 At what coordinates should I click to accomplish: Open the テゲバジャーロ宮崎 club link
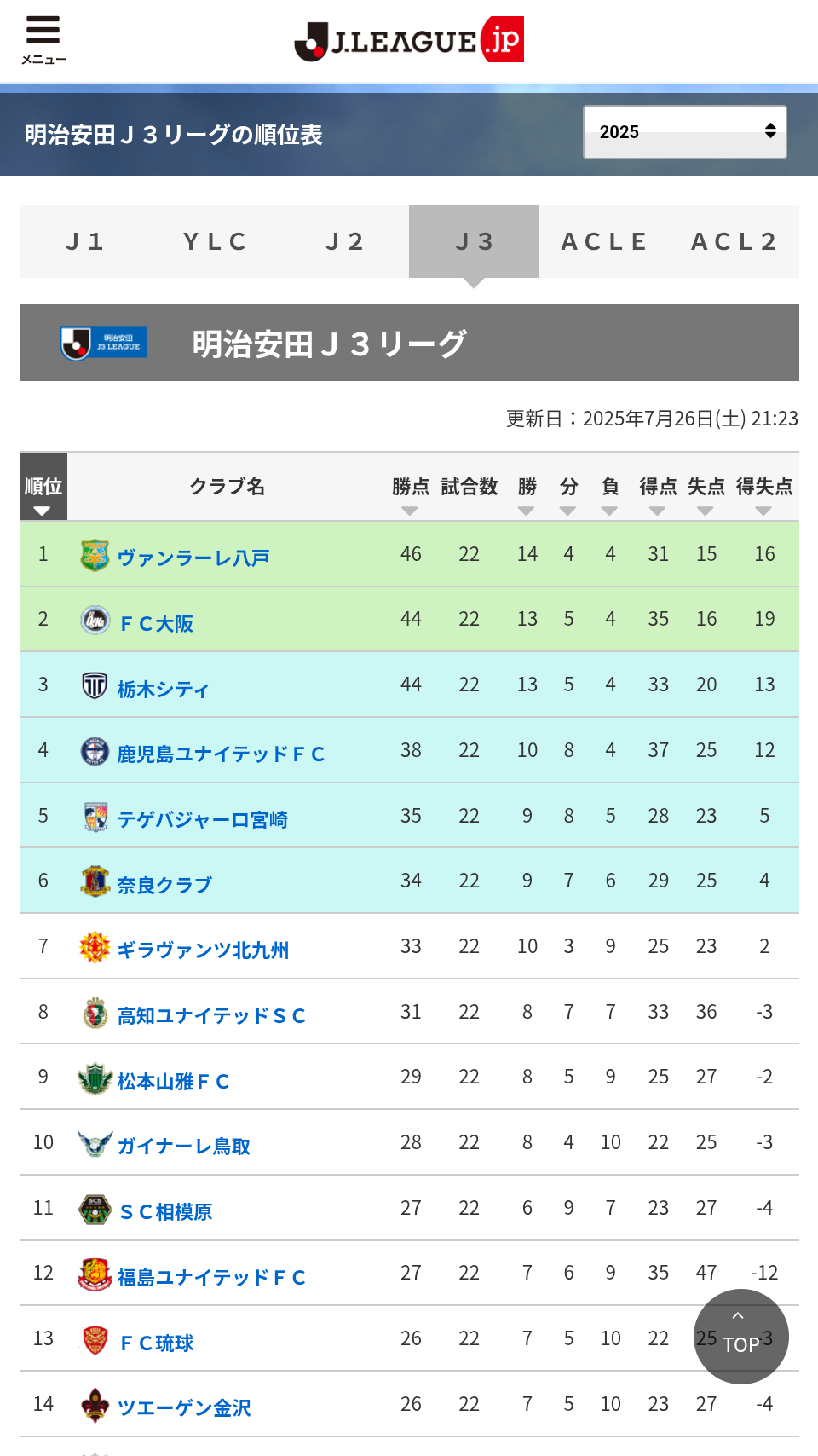tap(202, 819)
